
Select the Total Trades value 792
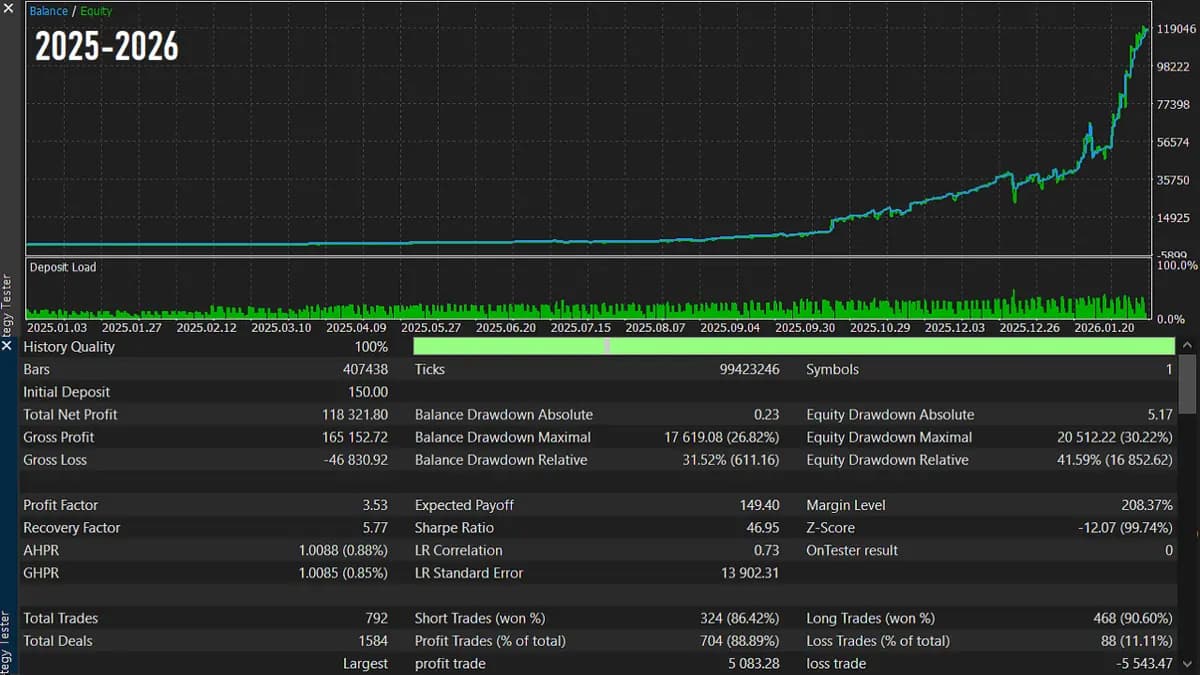377,618
